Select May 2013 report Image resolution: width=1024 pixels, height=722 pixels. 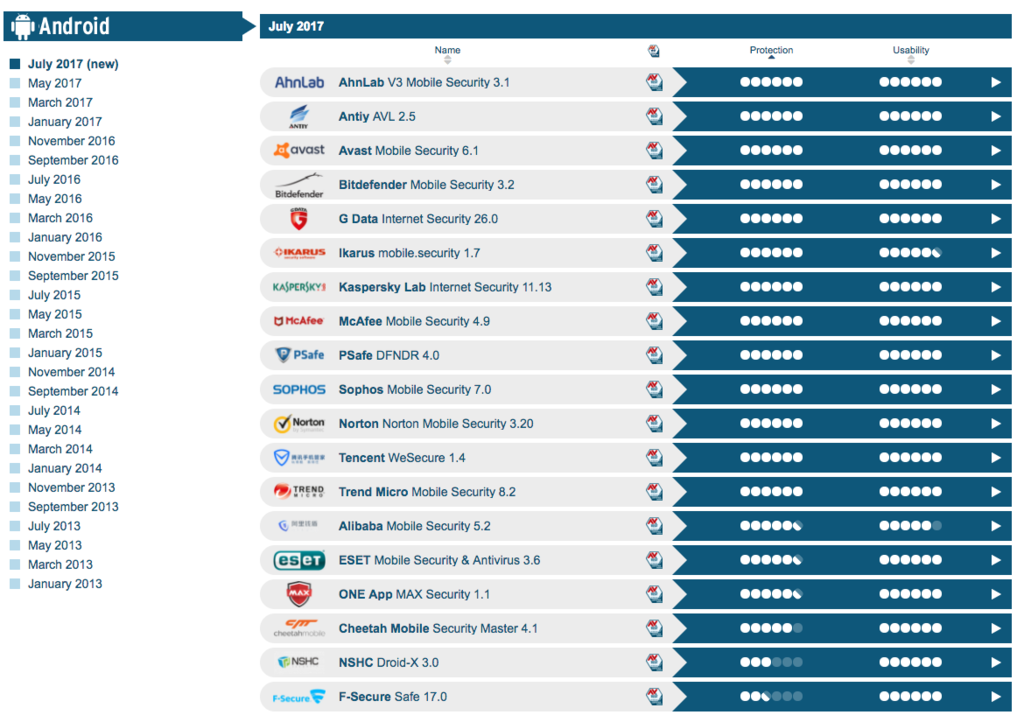click(55, 545)
